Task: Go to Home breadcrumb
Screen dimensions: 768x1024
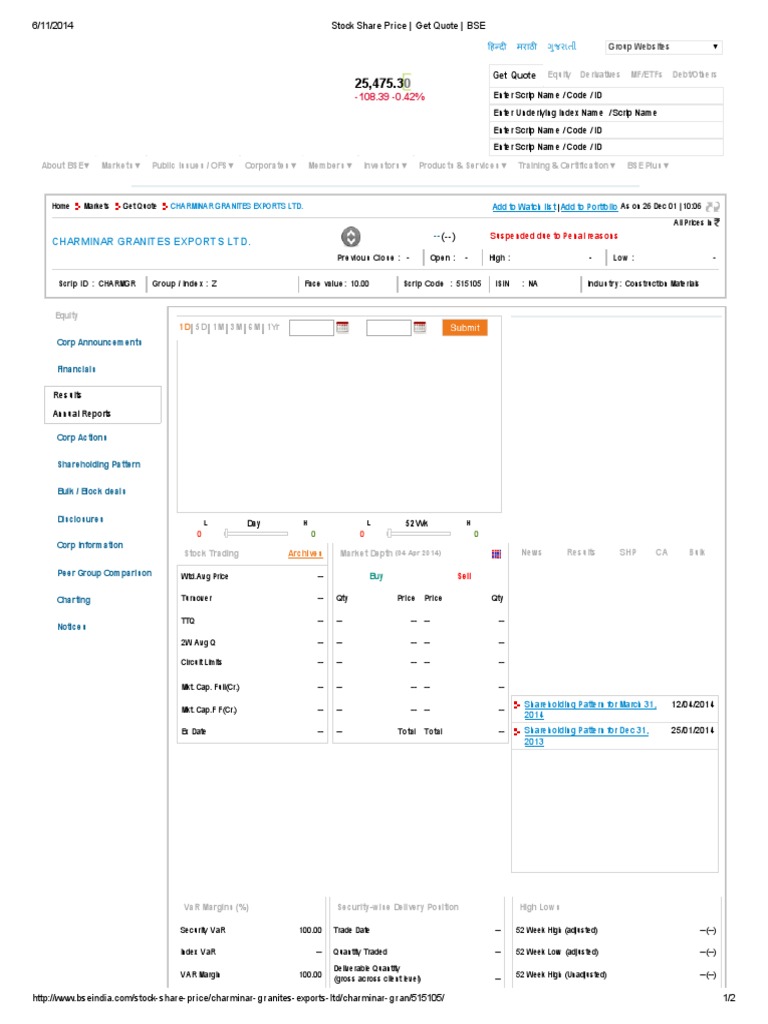Action: pyautogui.click(x=61, y=206)
